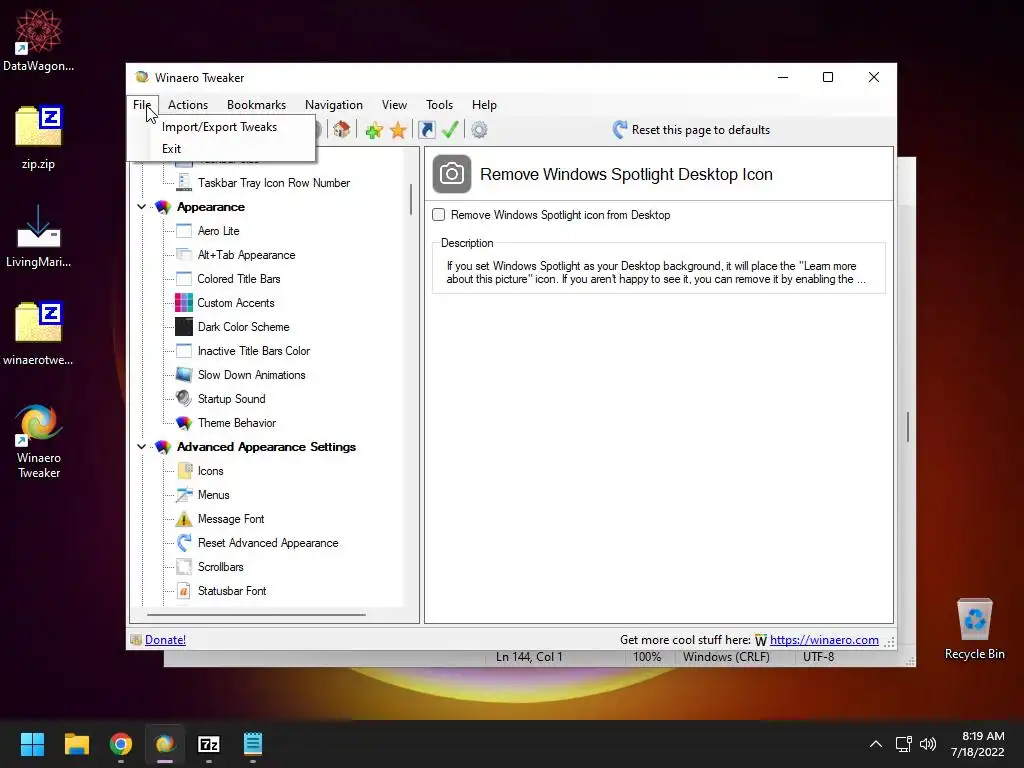Screen dimensions: 1024x768
Task: Click the volume icon in system tray
Action: 927,744
